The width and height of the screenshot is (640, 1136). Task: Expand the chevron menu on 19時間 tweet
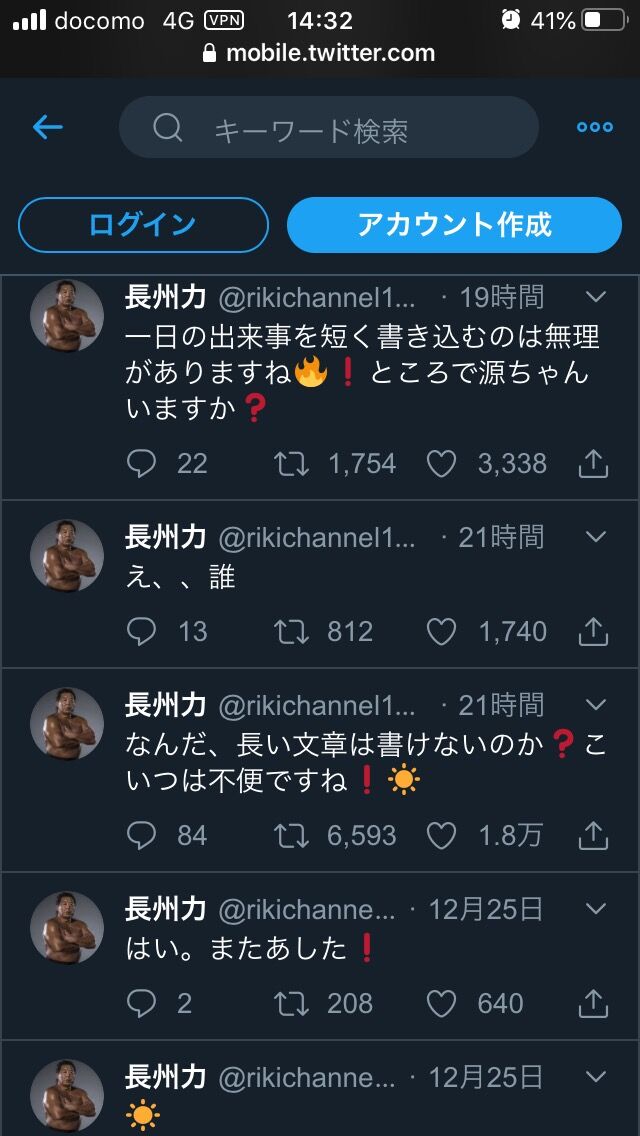click(595, 296)
